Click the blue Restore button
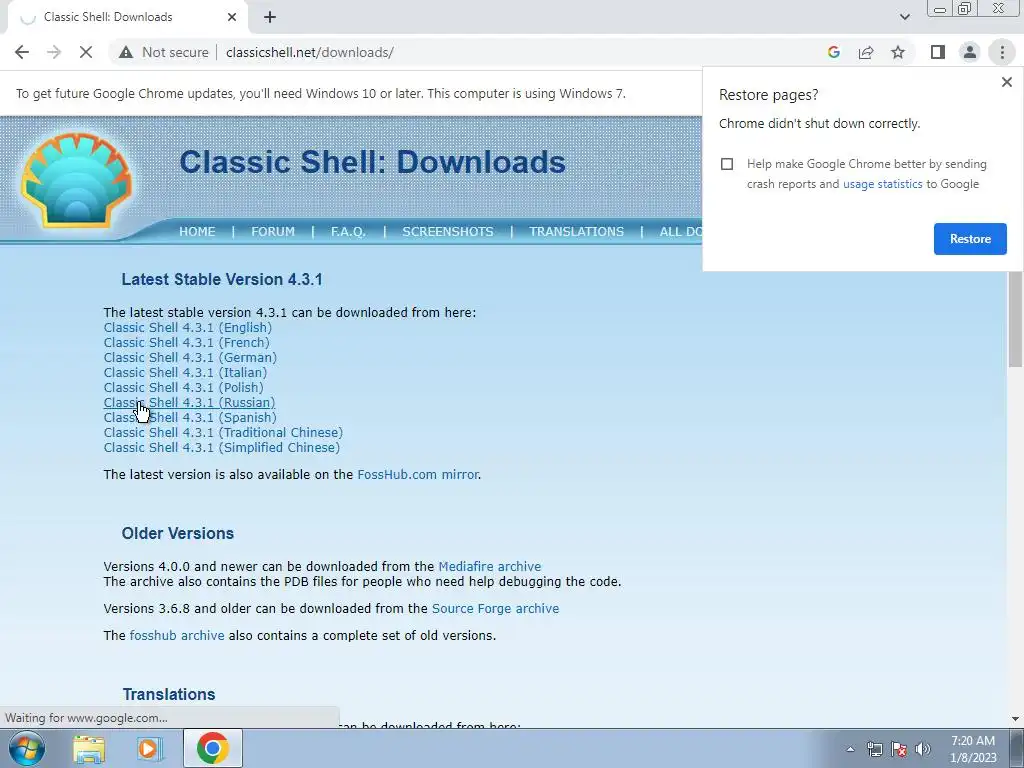 970,239
